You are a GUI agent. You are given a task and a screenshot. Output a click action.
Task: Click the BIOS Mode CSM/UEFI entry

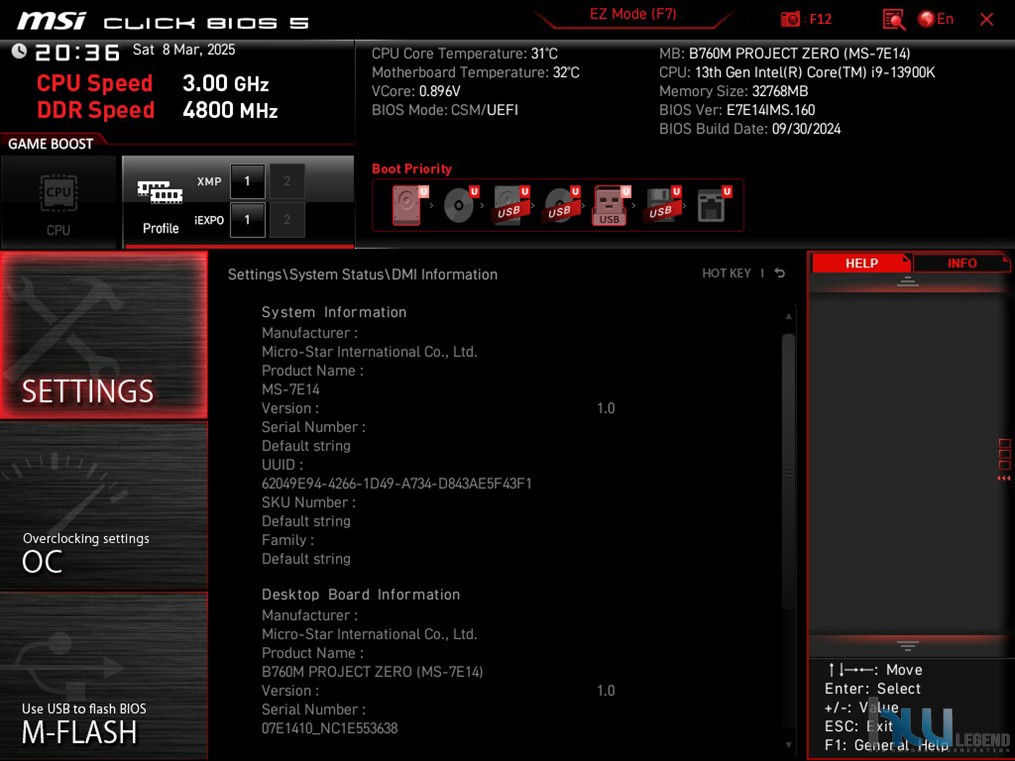[x=445, y=110]
